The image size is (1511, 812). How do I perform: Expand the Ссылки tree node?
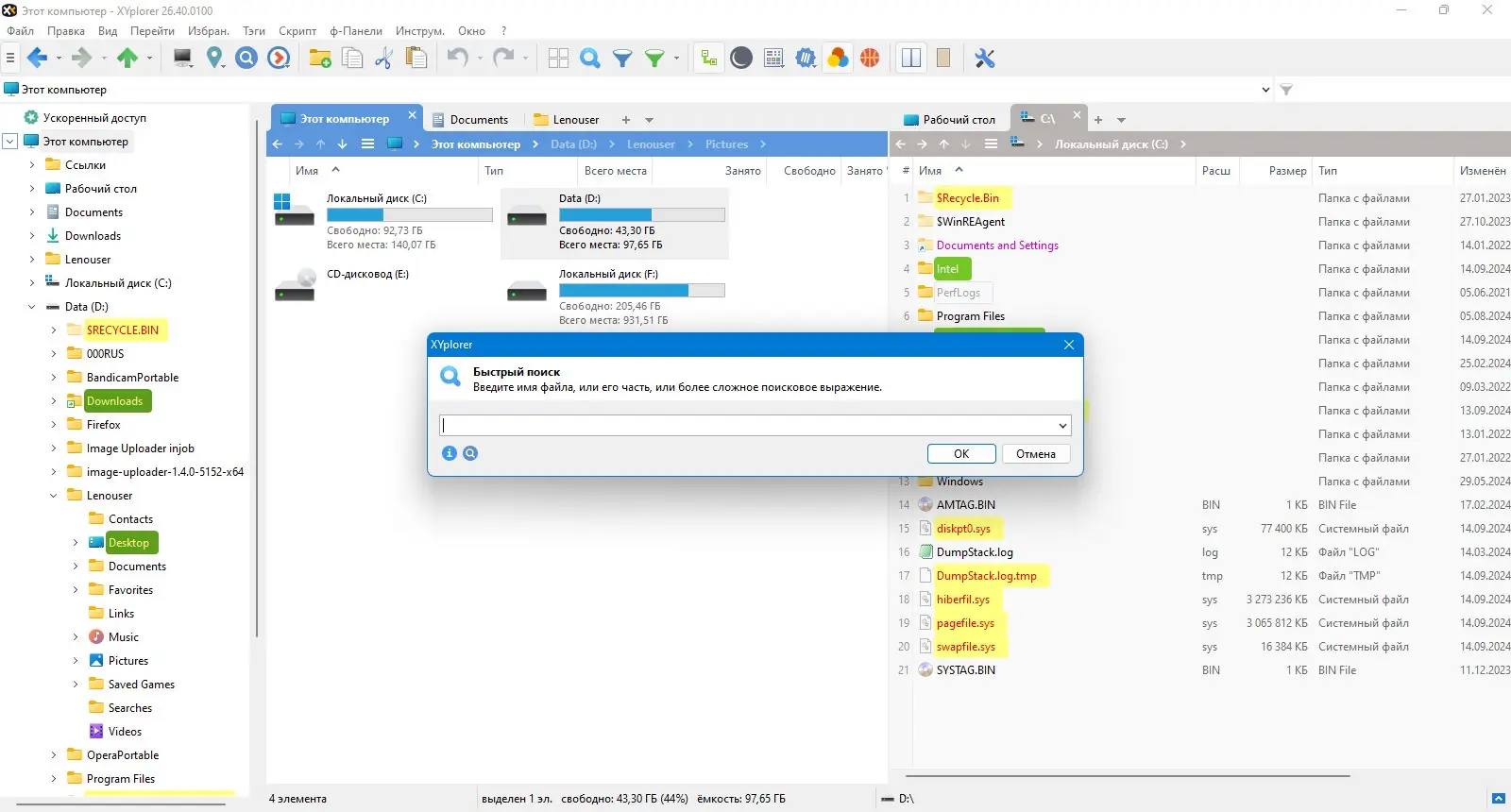(32, 165)
